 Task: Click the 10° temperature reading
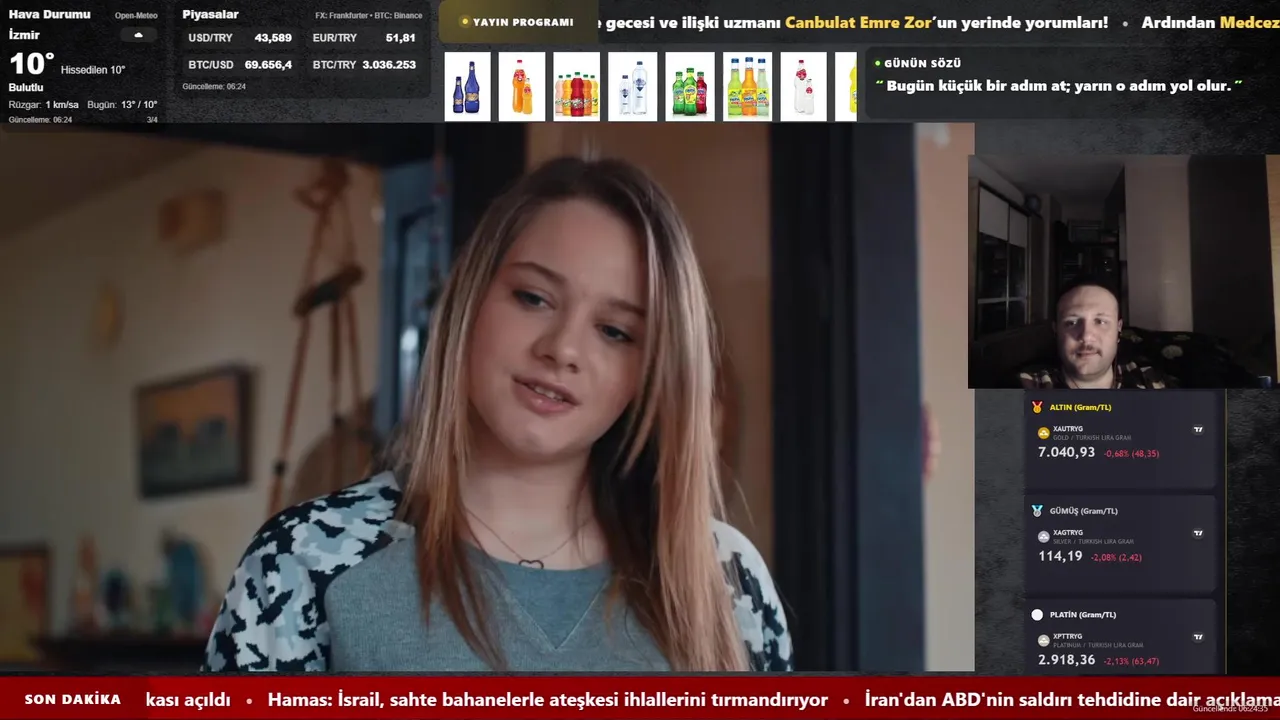tap(32, 64)
